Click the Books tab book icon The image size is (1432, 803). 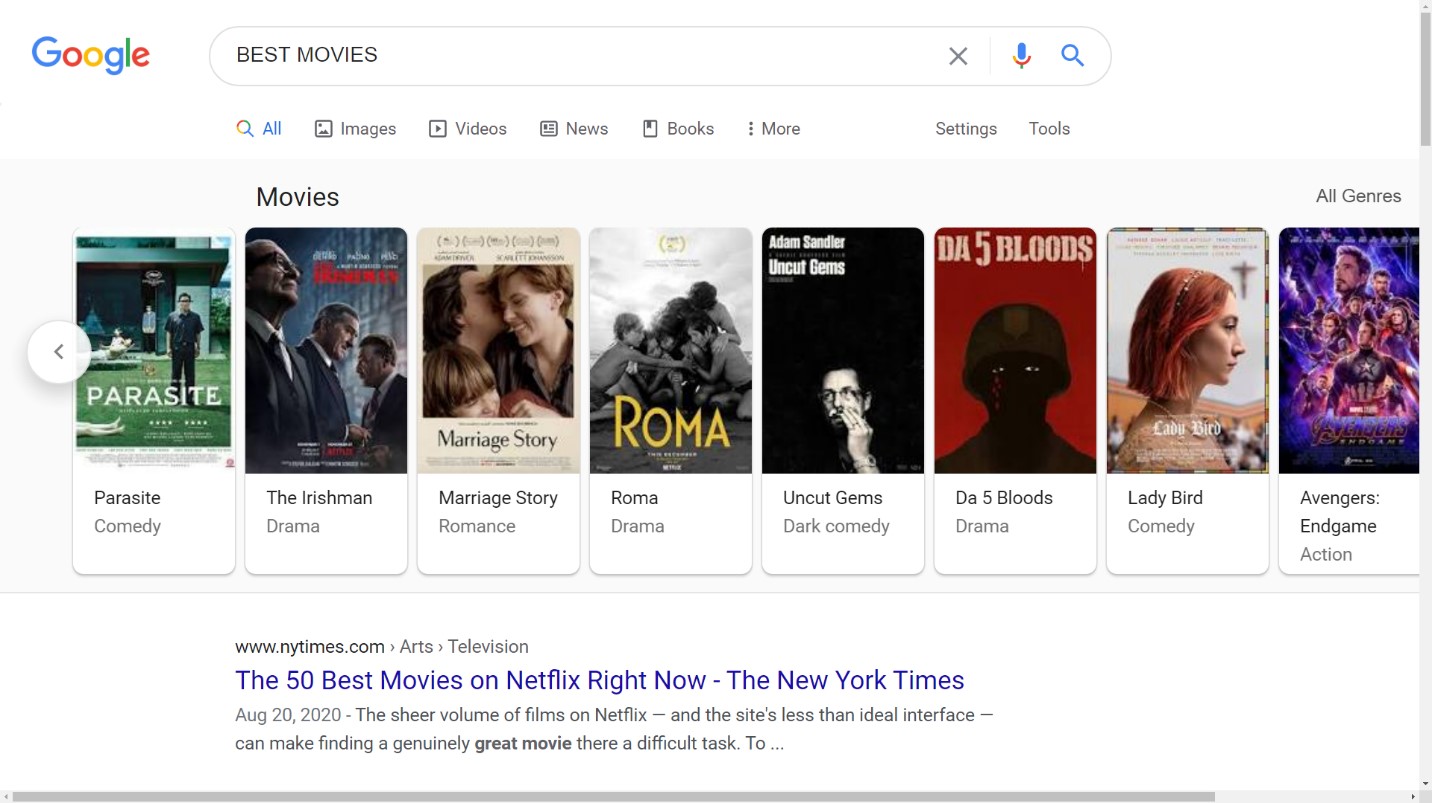coord(650,129)
